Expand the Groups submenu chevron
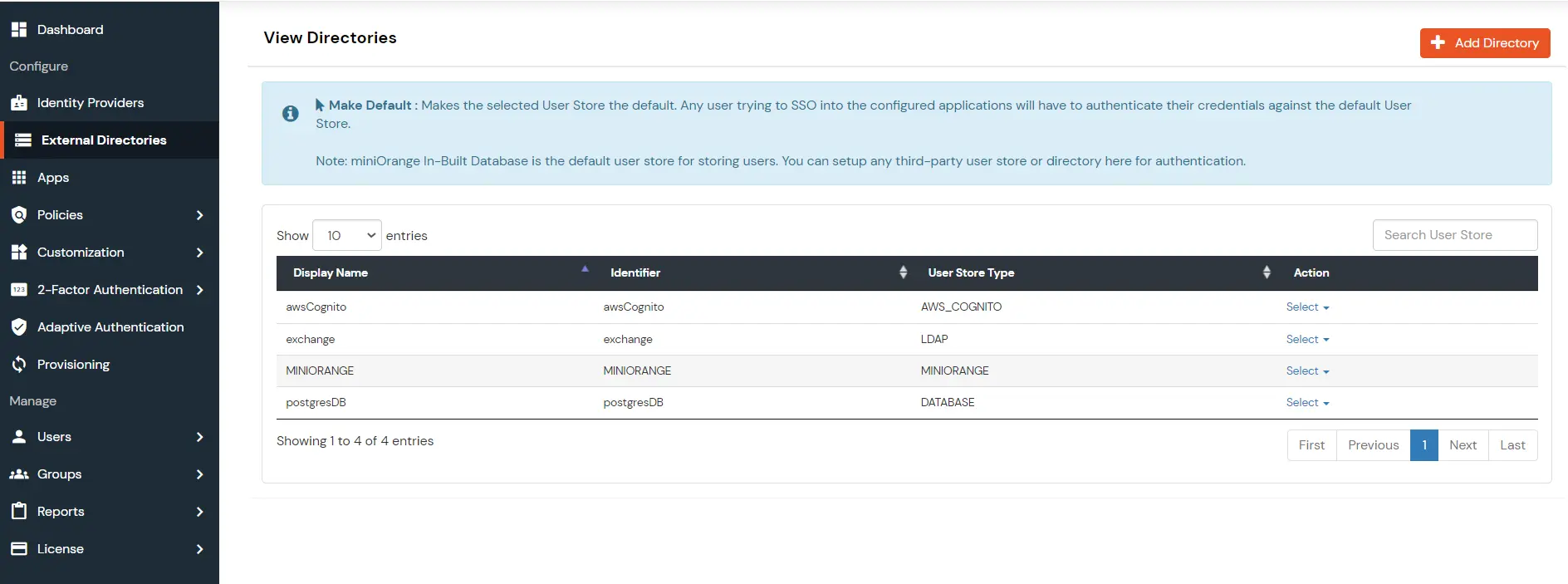The width and height of the screenshot is (1568, 584). pyautogui.click(x=199, y=474)
